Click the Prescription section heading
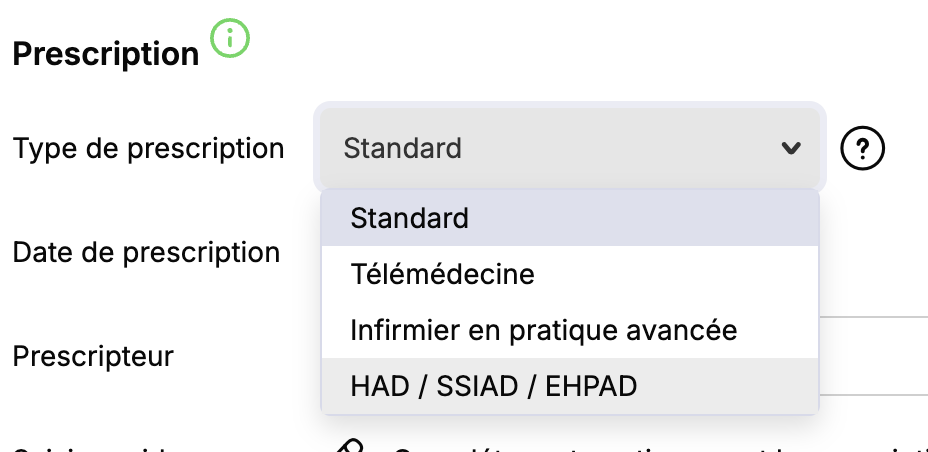This screenshot has height=452, width=928. coord(106,54)
